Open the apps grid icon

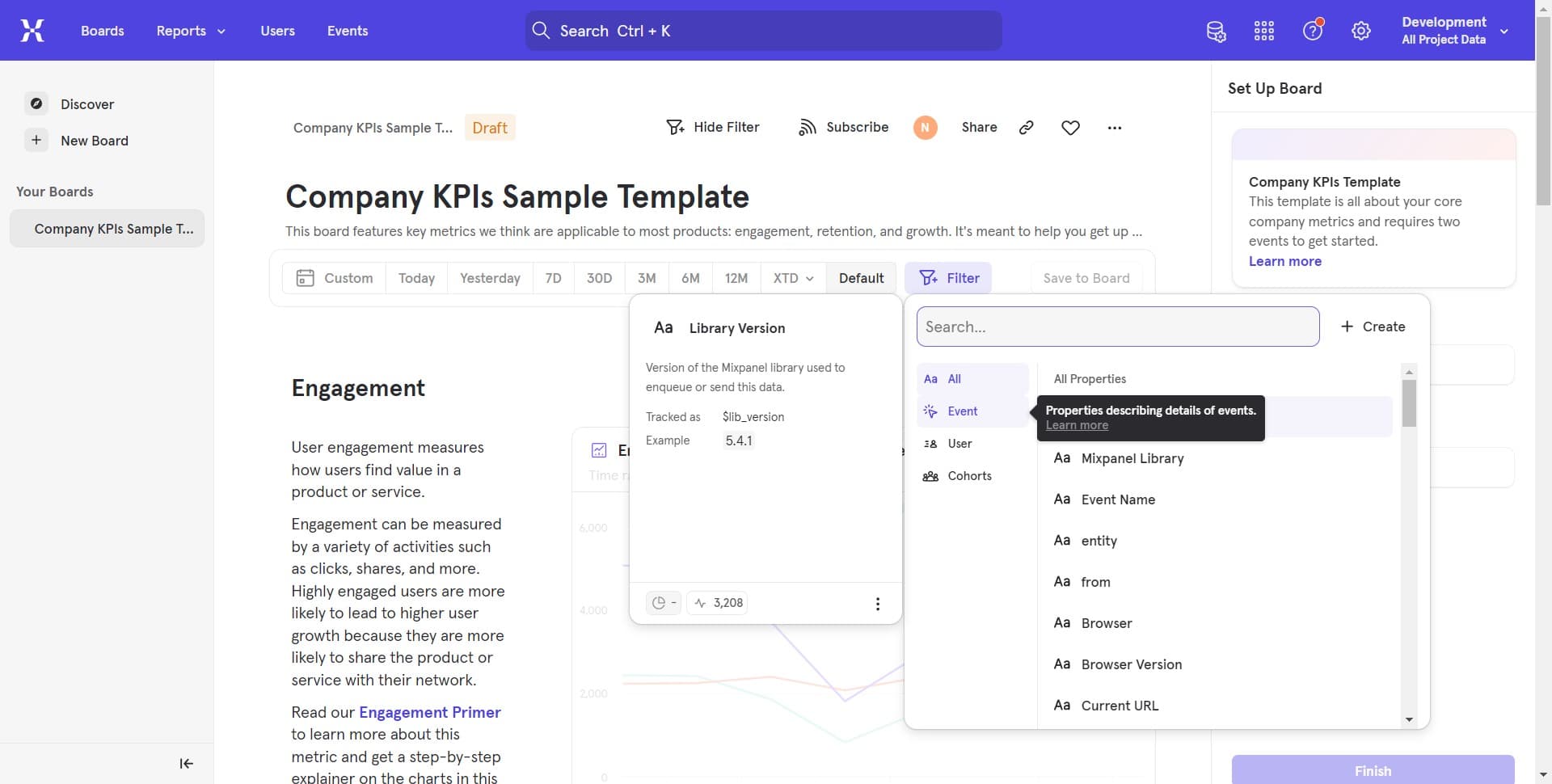click(1264, 31)
